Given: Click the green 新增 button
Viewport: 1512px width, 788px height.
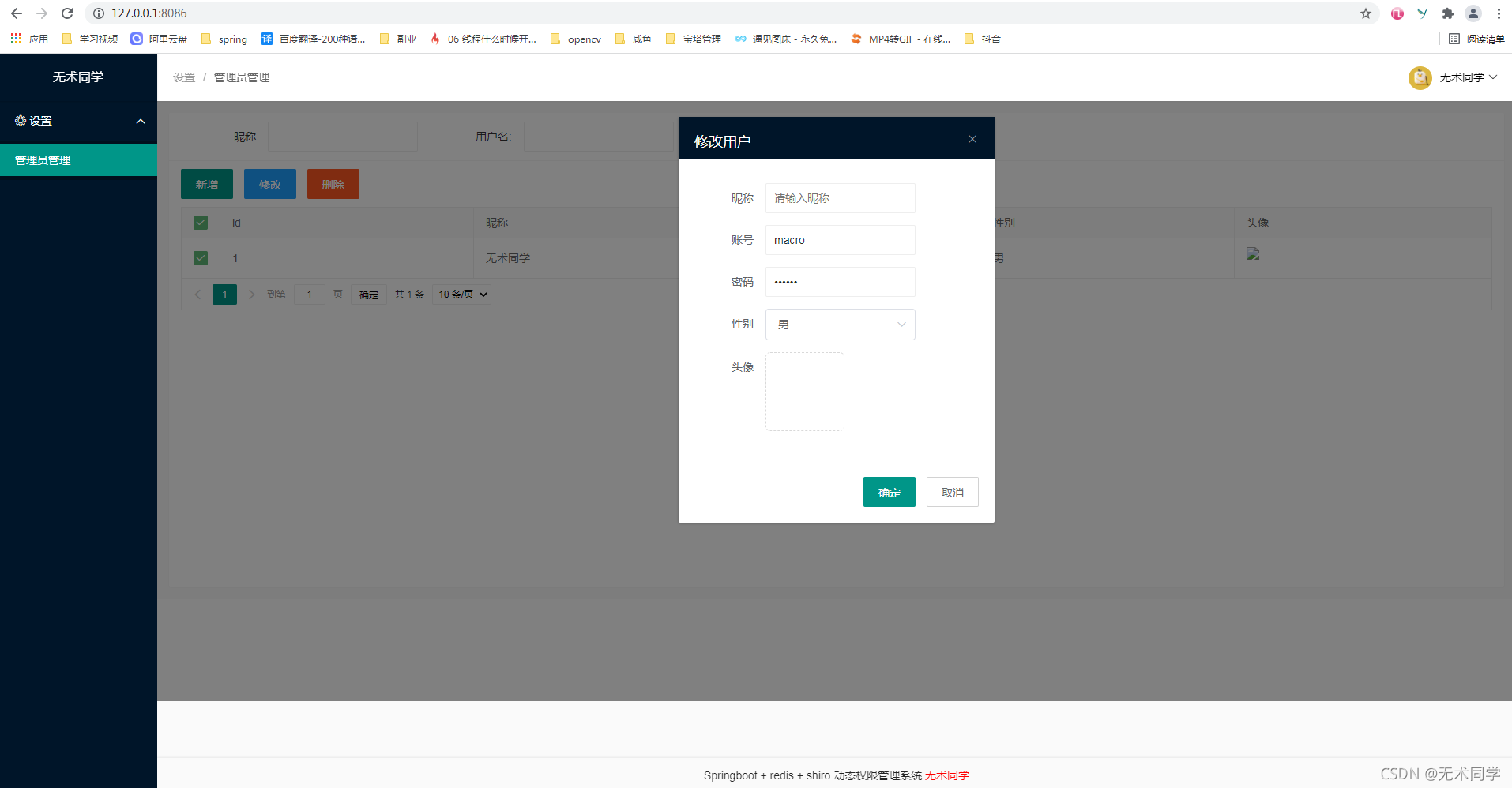Looking at the screenshot, I should [207, 184].
